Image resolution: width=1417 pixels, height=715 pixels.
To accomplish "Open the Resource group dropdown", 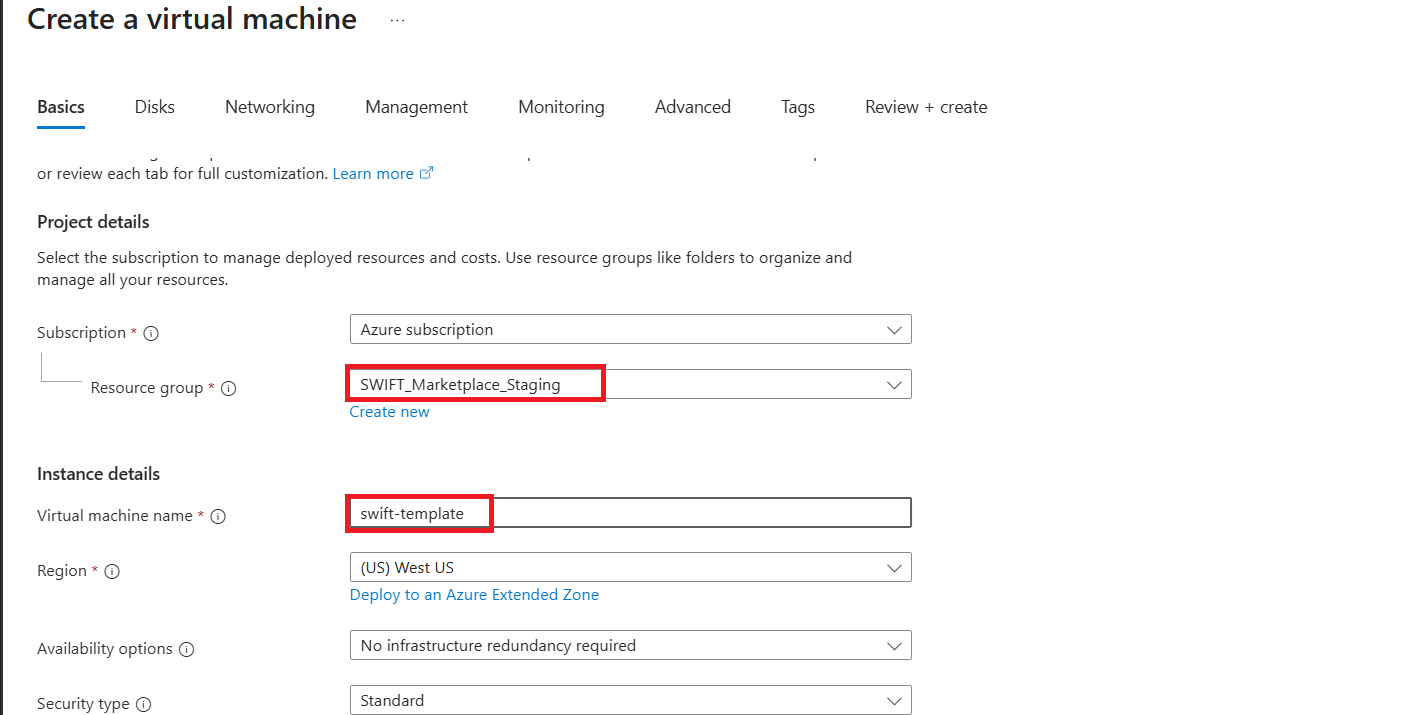I will point(630,384).
